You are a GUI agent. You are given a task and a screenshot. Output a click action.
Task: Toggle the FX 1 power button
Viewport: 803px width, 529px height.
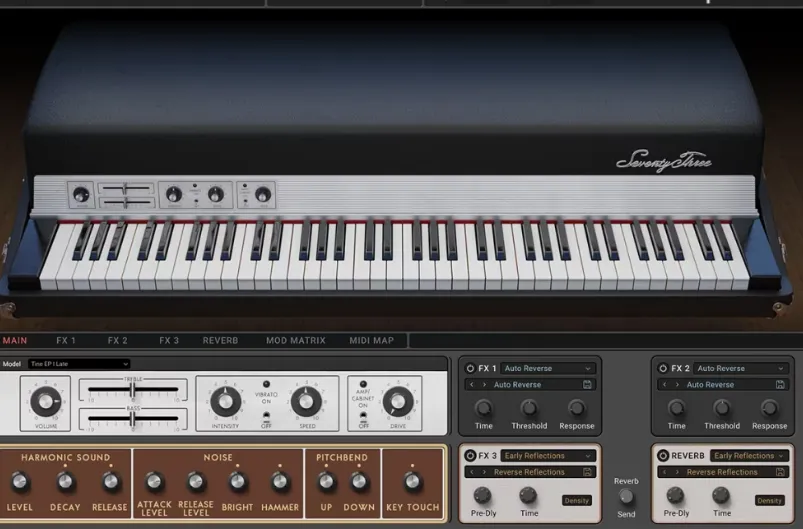[470, 368]
